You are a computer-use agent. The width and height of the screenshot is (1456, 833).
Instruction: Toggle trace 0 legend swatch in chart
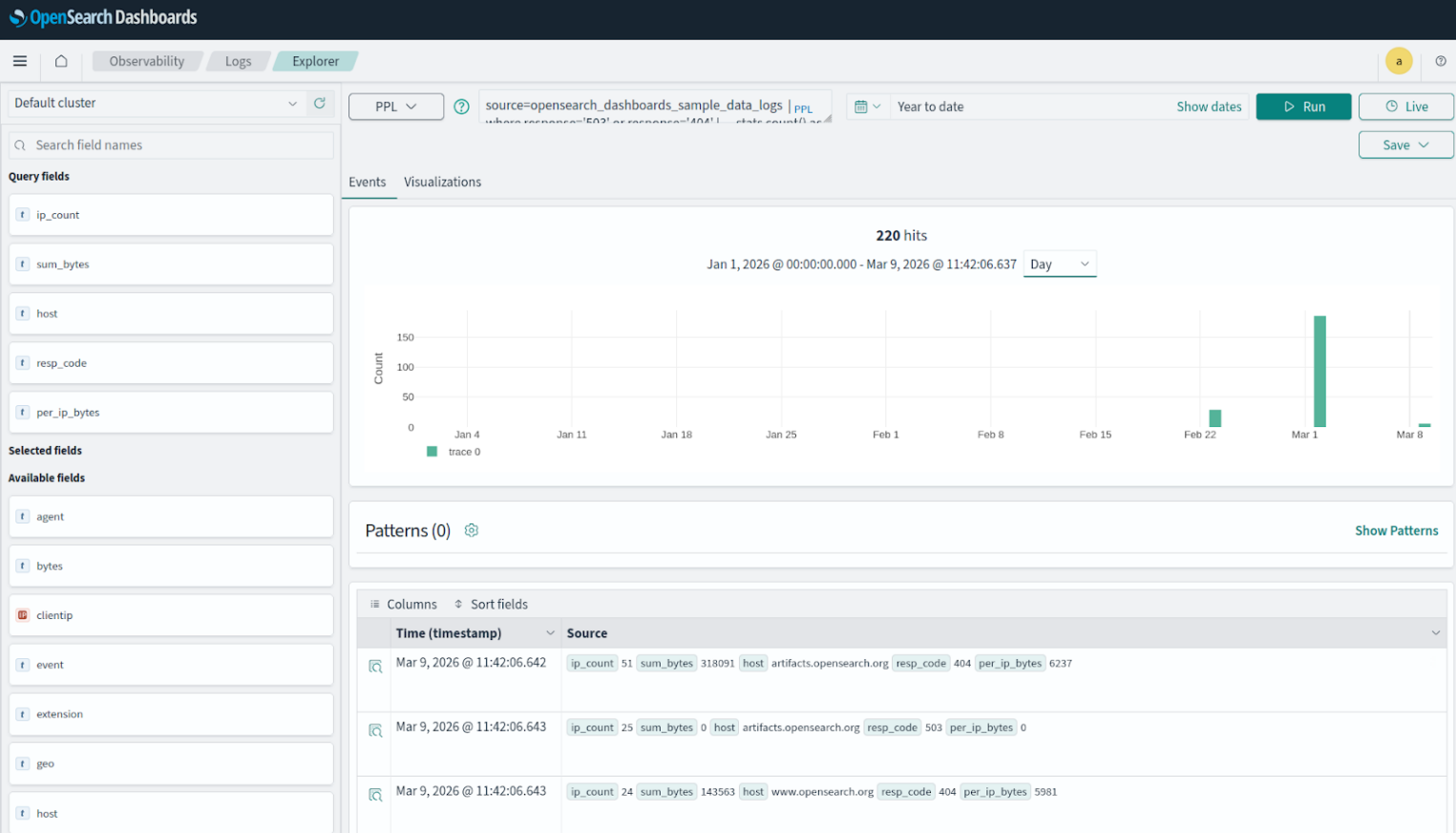pyautogui.click(x=432, y=452)
